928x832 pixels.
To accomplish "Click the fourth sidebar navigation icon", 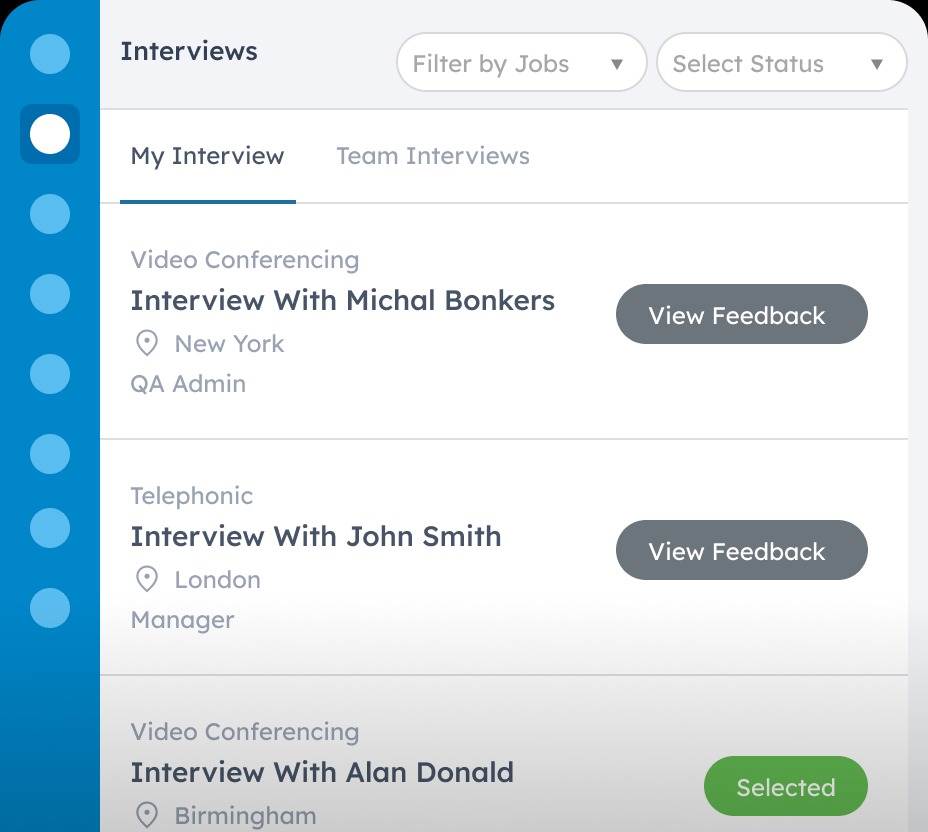I will click(x=50, y=294).
